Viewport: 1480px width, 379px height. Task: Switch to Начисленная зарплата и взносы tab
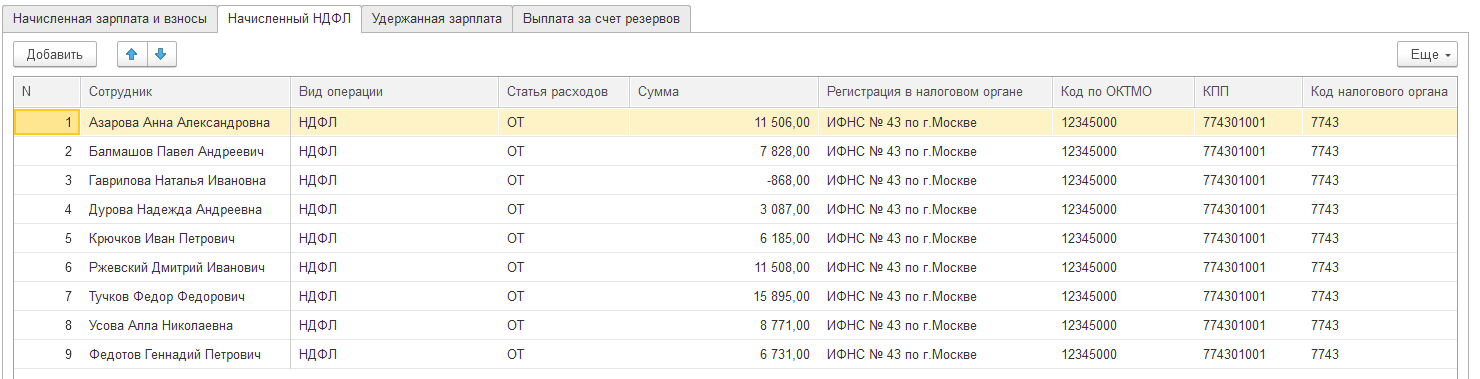coord(110,18)
